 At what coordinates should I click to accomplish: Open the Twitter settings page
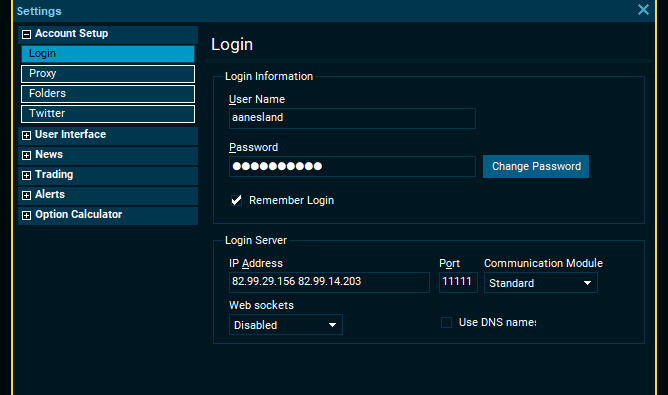coord(108,114)
